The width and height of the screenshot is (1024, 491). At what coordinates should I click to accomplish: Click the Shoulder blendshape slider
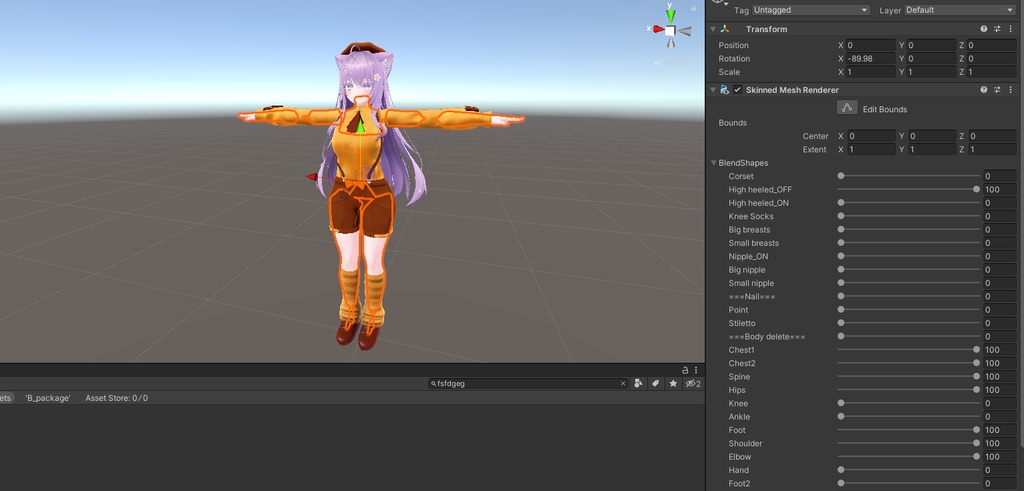tap(908, 443)
